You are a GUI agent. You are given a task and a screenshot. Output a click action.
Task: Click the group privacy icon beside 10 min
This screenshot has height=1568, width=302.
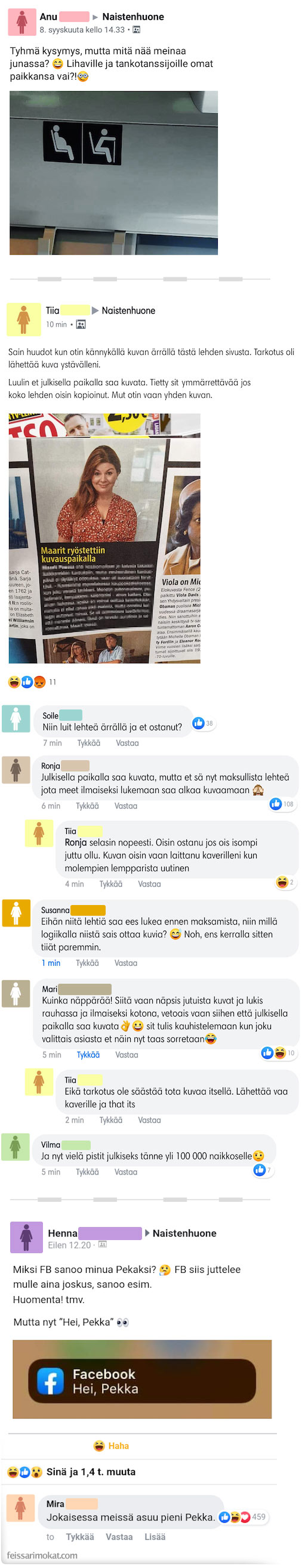81,324
